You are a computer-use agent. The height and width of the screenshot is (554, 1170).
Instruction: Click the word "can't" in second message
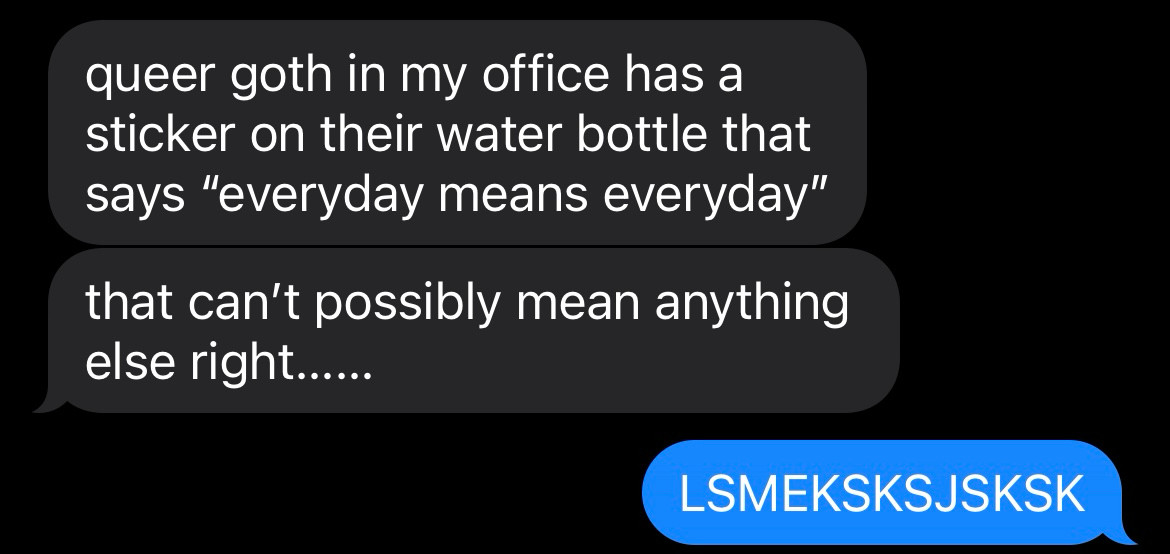click(244, 302)
